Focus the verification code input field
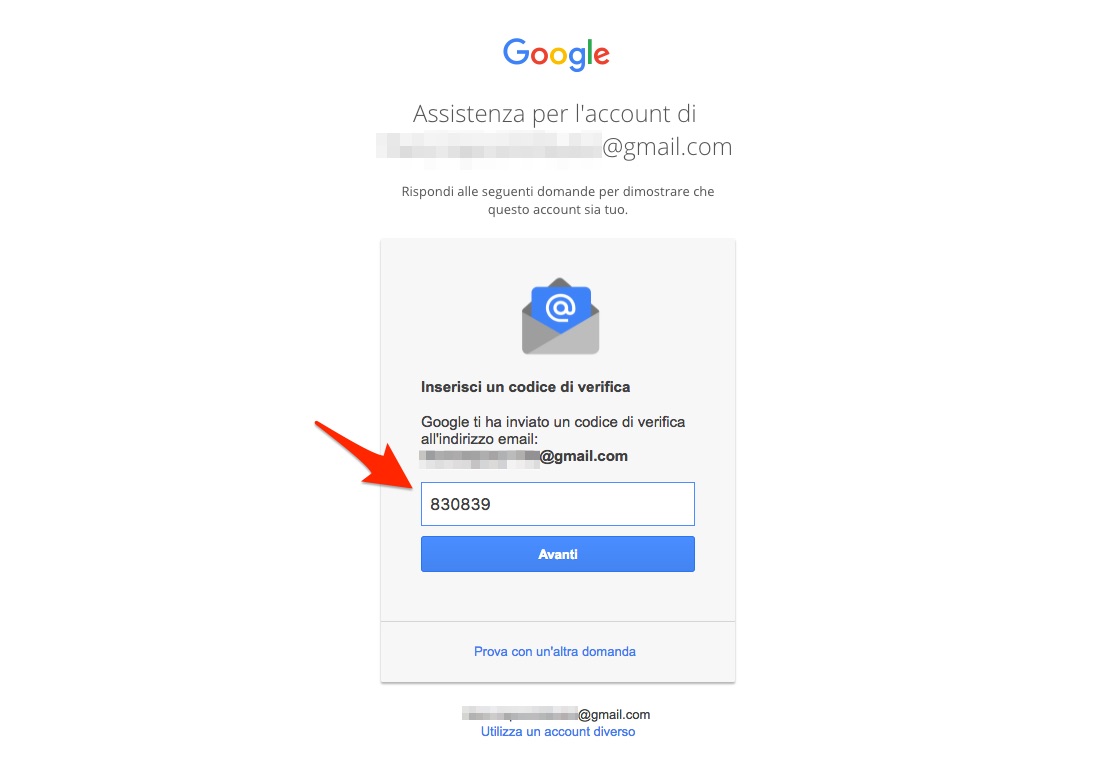The width and height of the screenshot is (1114, 776). [x=558, y=504]
